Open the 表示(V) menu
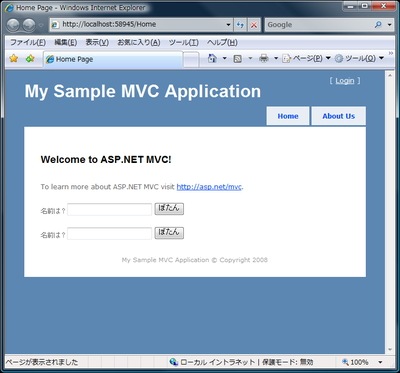The width and height of the screenshot is (400, 373). [97, 43]
